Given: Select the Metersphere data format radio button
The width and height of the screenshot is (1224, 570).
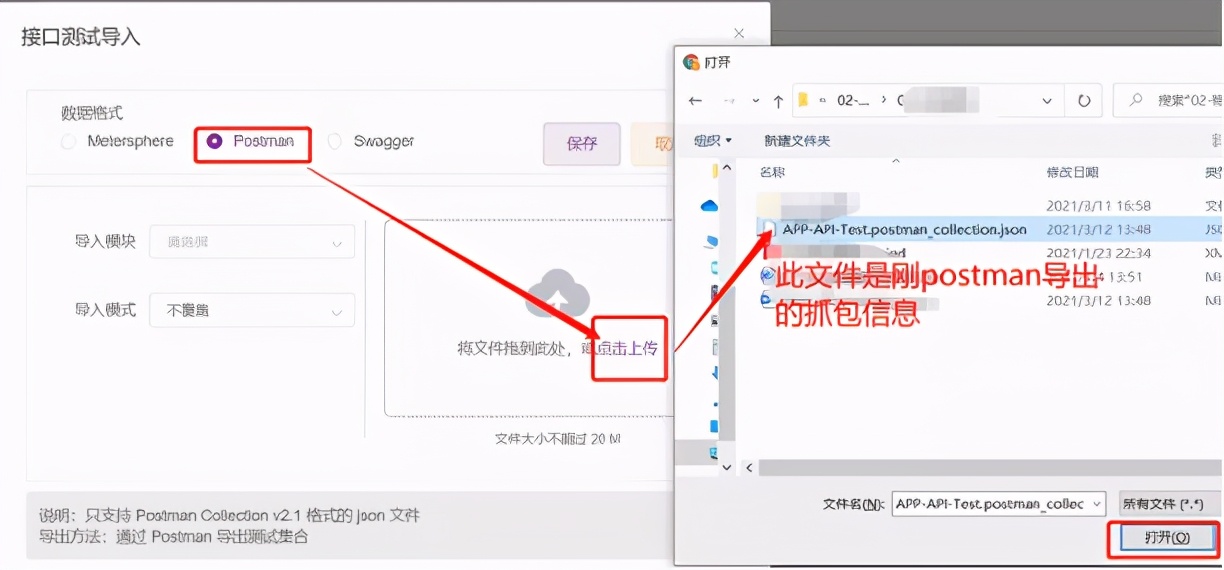Looking at the screenshot, I should tap(68, 142).
